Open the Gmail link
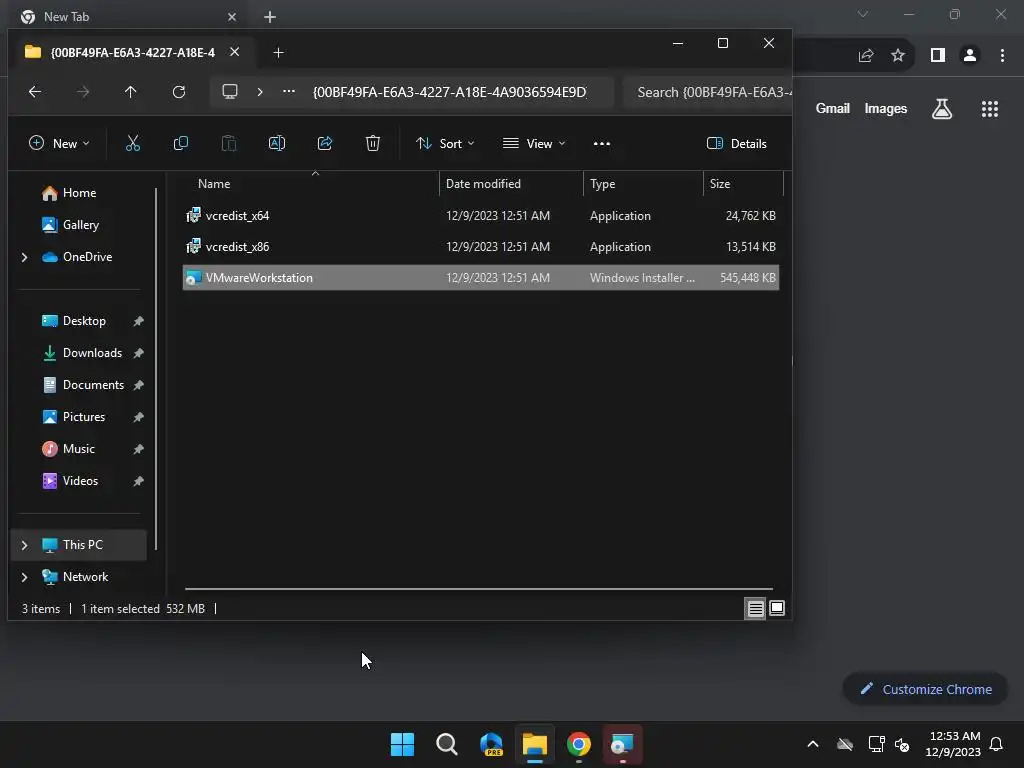The image size is (1024, 768). click(x=833, y=108)
